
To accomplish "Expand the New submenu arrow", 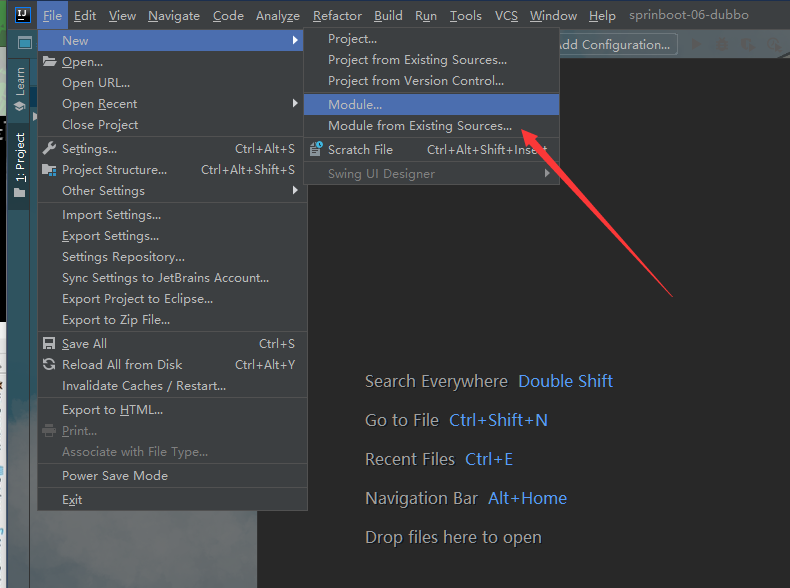I will point(295,41).
